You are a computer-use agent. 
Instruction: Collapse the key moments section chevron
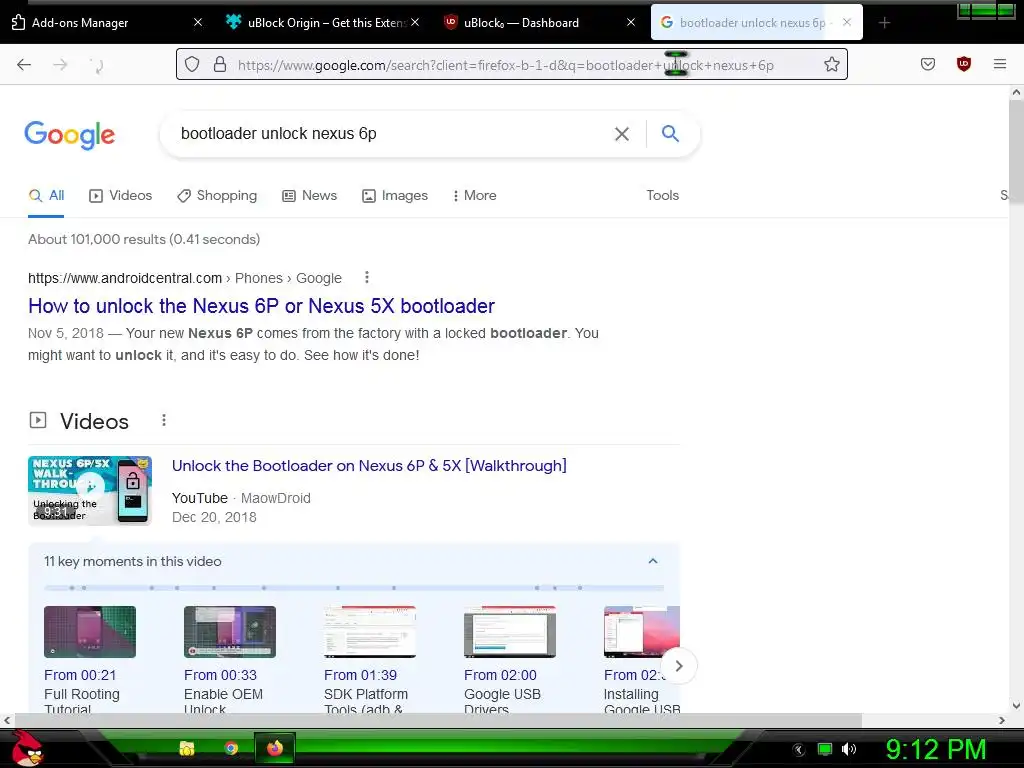(x=652, y=561)
